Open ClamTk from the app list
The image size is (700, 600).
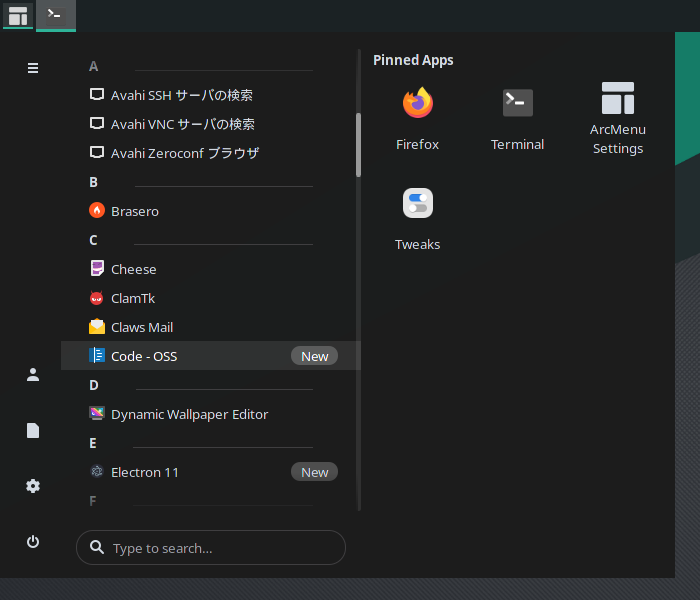[x=211, y=298]
